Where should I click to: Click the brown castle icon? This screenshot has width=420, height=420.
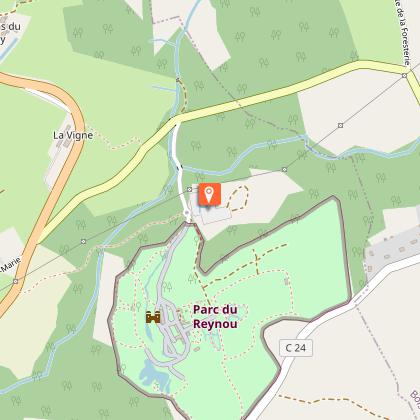tap(153, 317)
